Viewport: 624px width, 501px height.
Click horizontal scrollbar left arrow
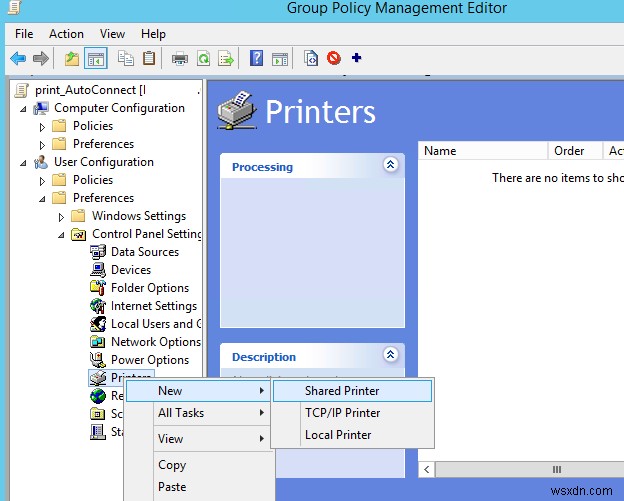[x=427, y=470]
